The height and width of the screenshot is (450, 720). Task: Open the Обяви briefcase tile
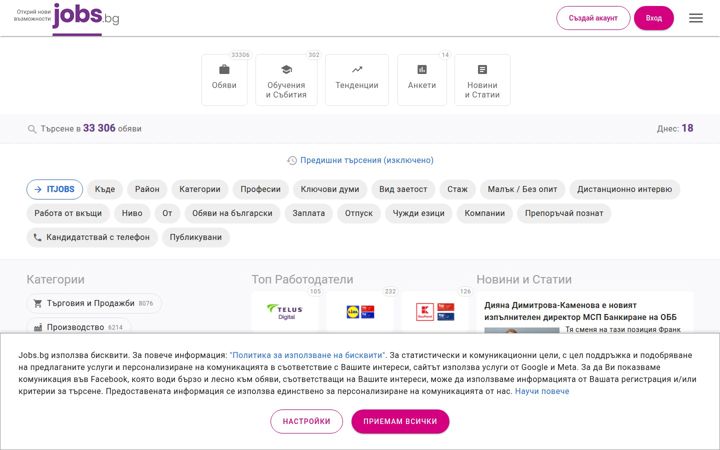point(224,80)
